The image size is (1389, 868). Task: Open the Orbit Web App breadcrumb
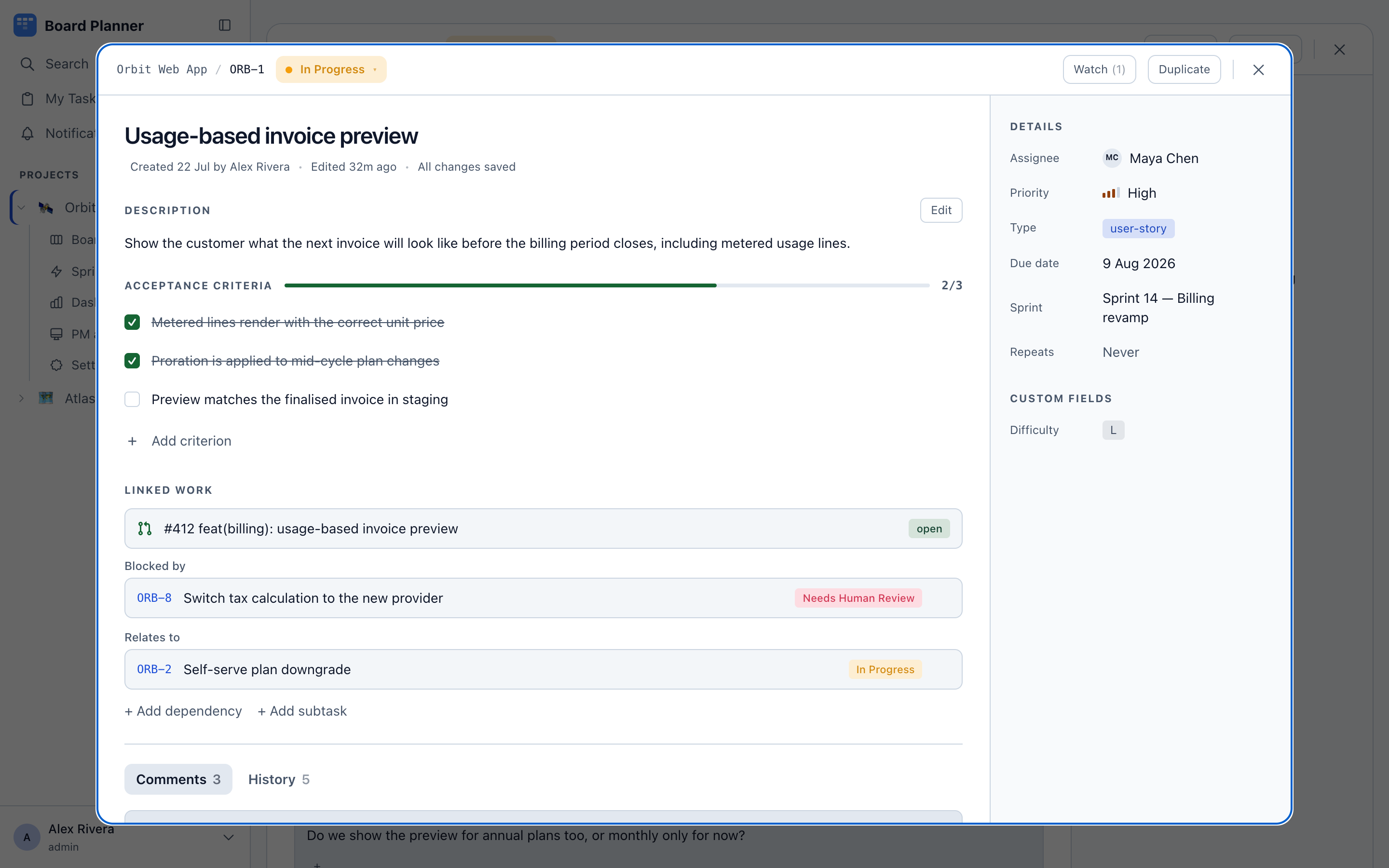point(162,69)
